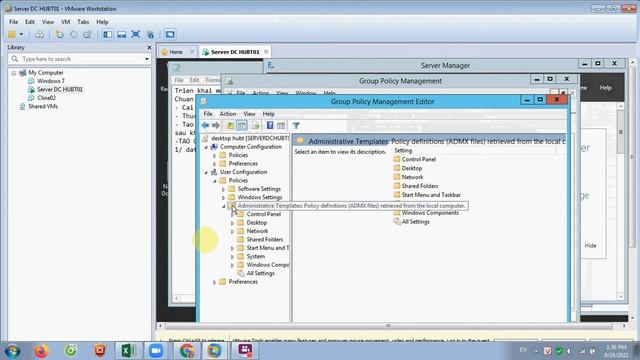Screen dimensions: 640x360
Task: Toggle the Show library sidebar icon
Action: [x=107, y=35]
